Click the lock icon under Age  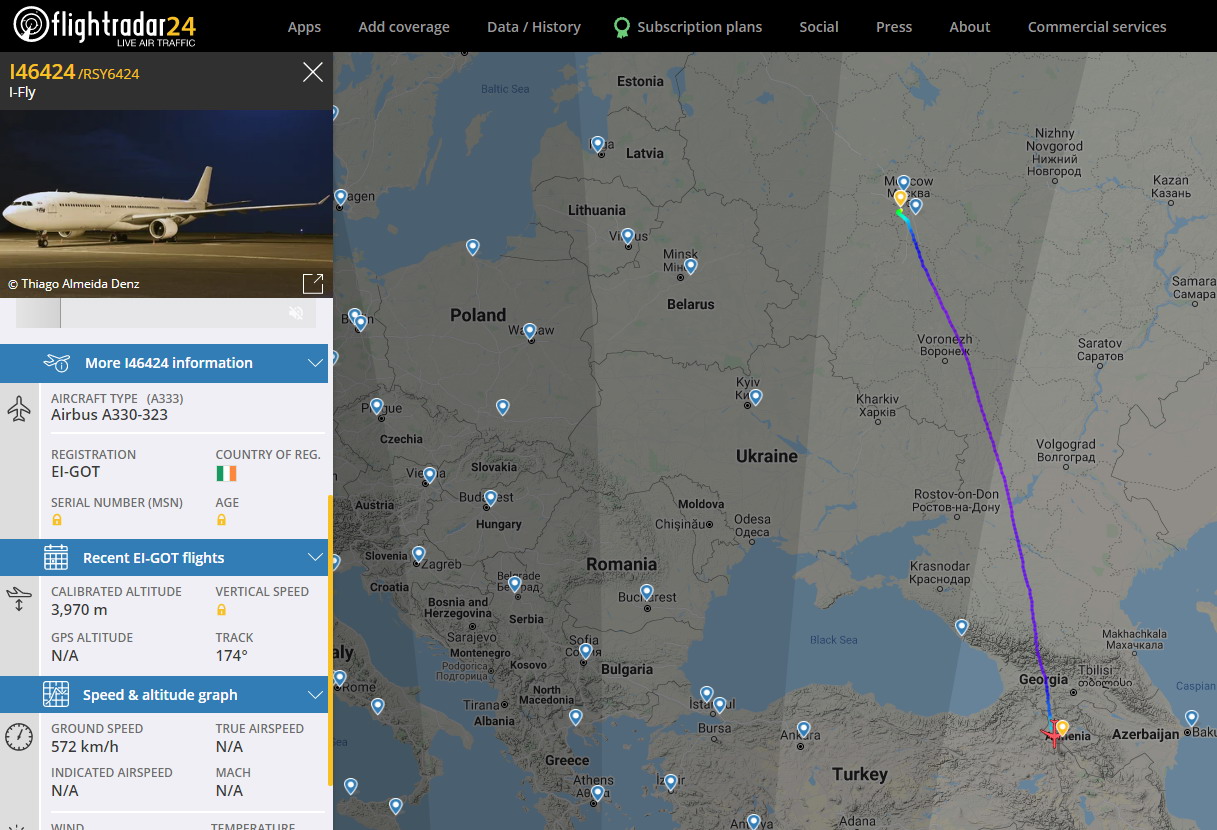(x=221, y=520)
